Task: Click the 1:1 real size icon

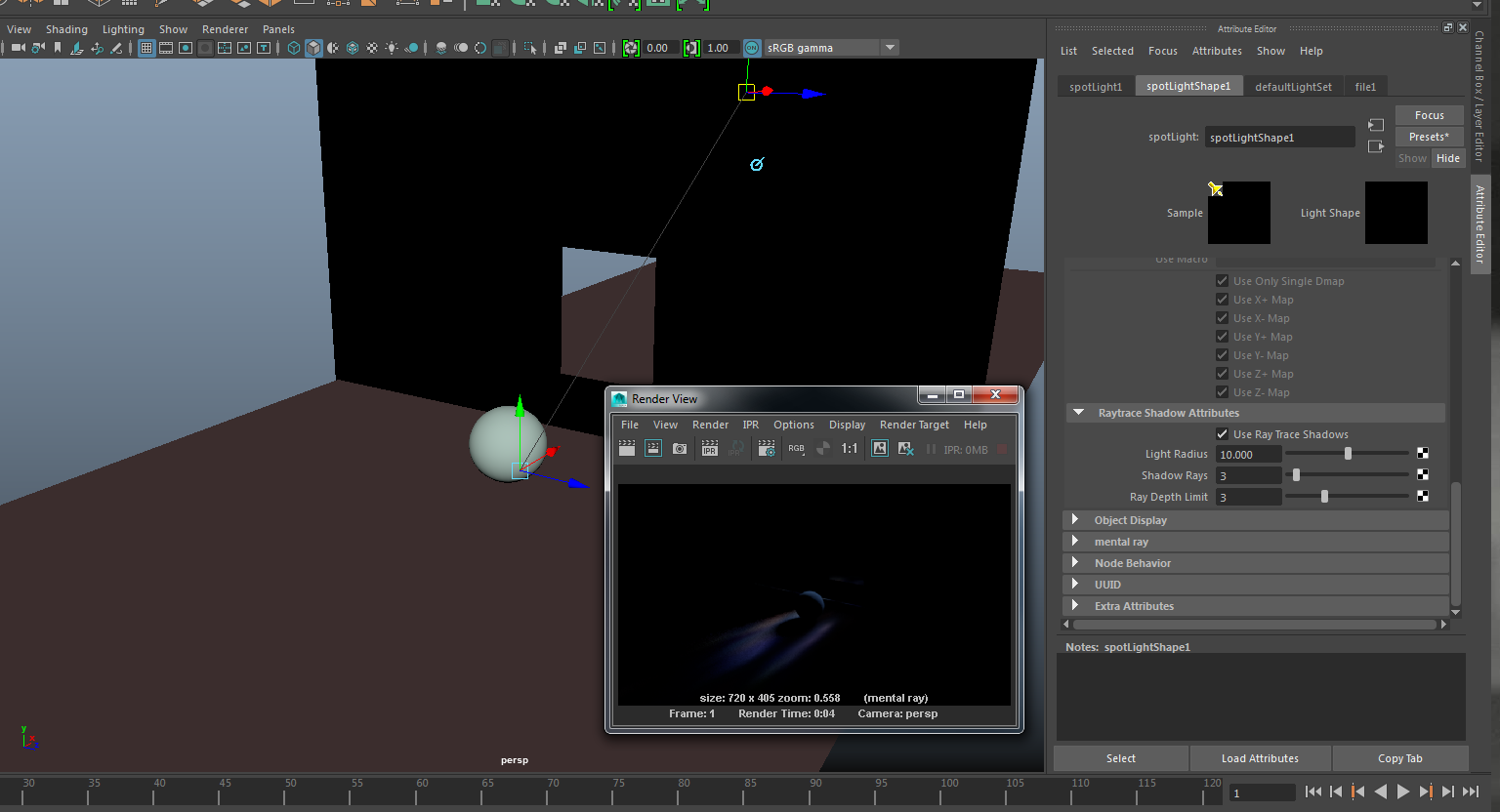Action: pyautogui.click(x=850, y=449)
